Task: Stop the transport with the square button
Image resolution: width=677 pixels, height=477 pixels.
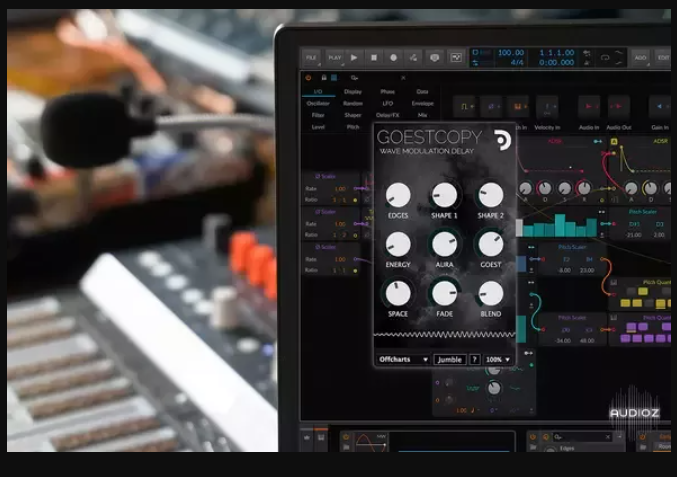Action: point(374,57)
